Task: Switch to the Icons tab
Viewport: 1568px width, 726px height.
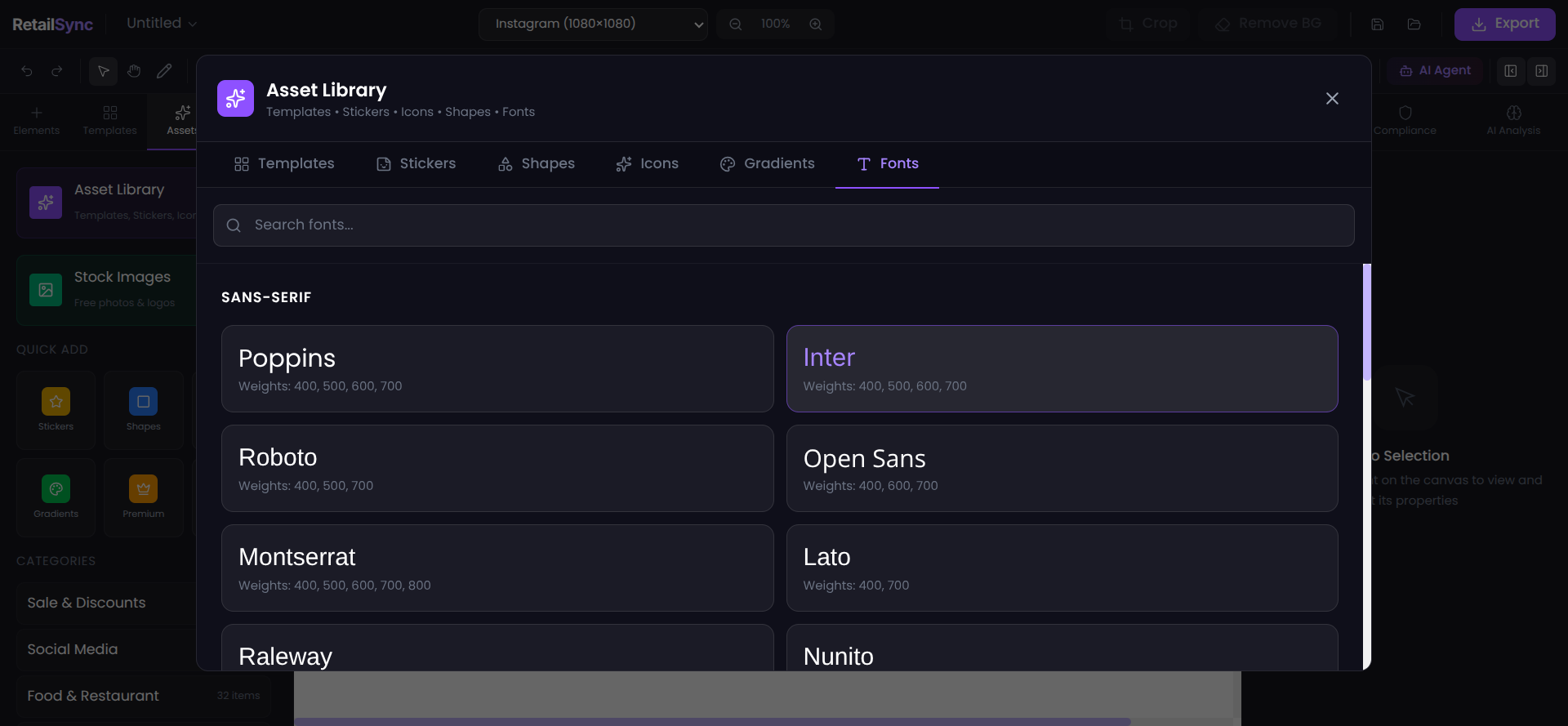Action: coord(648,164)
